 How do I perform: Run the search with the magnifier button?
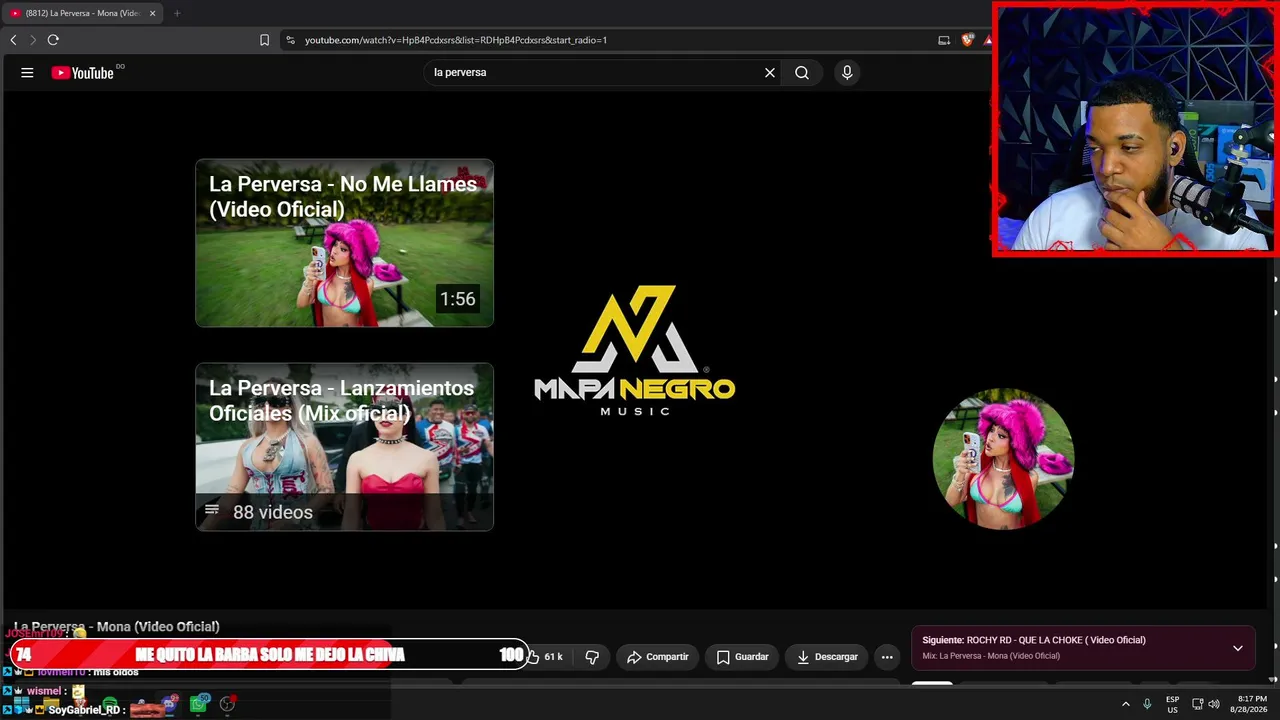coord(802,72)
